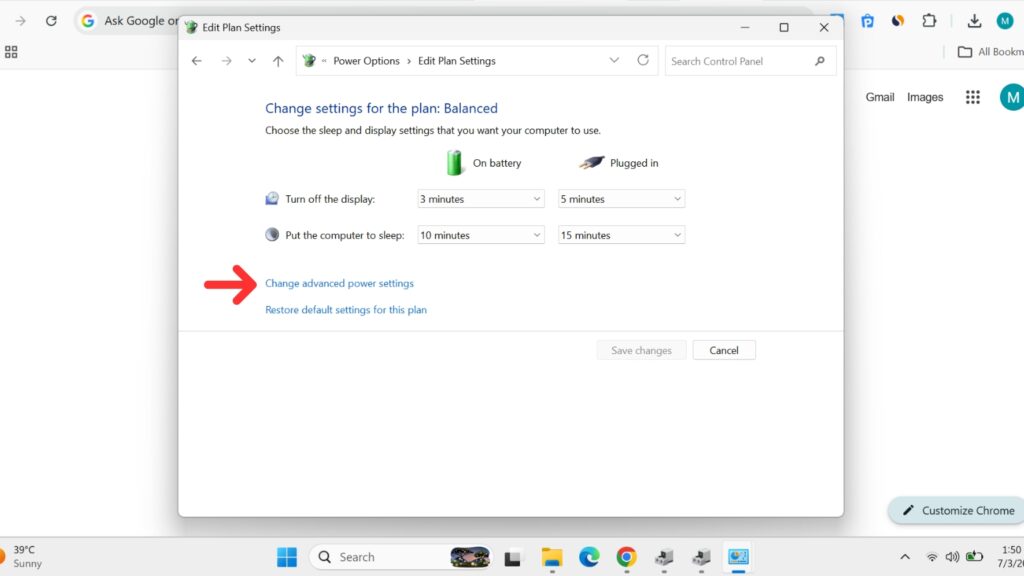Viewport: 1024px width, 576px height.
Task: Click the Power Options breadcrumb
Action: (x=366, y=61)
